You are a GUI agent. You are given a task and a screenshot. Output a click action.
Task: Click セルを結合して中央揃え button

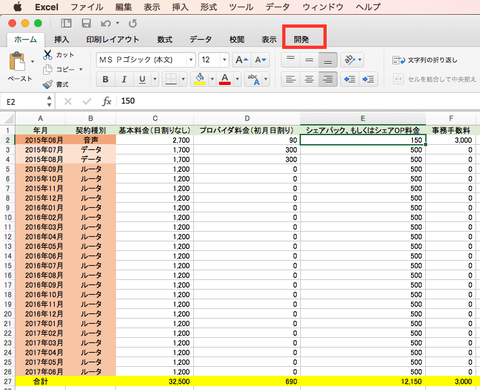(x=434, y=79)
